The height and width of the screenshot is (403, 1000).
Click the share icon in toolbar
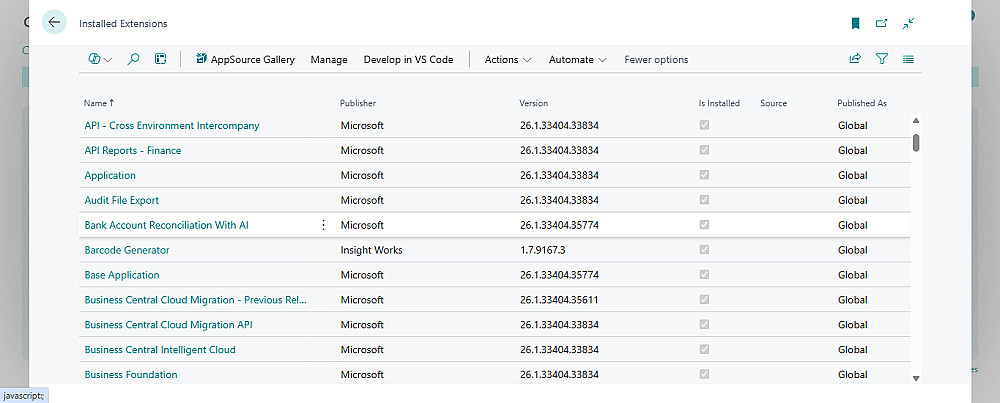click(x=855, y=60)
